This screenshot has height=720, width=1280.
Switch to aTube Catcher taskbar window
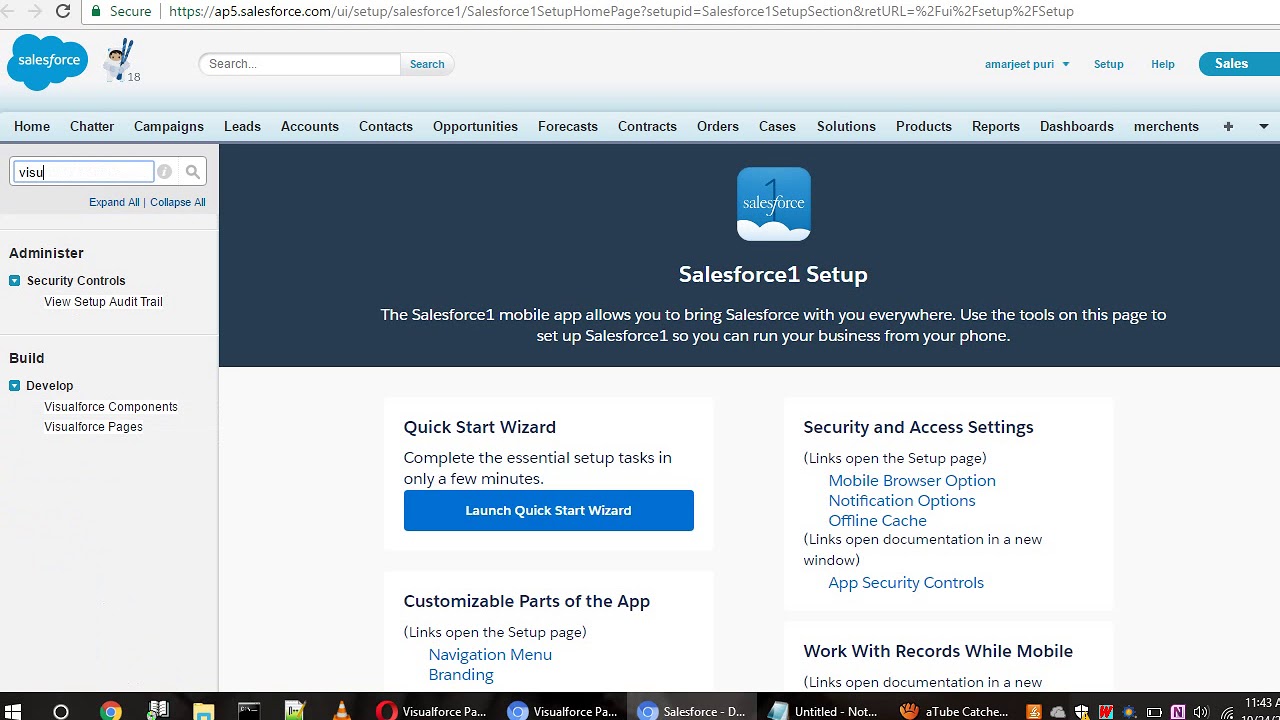coord(955,711)
